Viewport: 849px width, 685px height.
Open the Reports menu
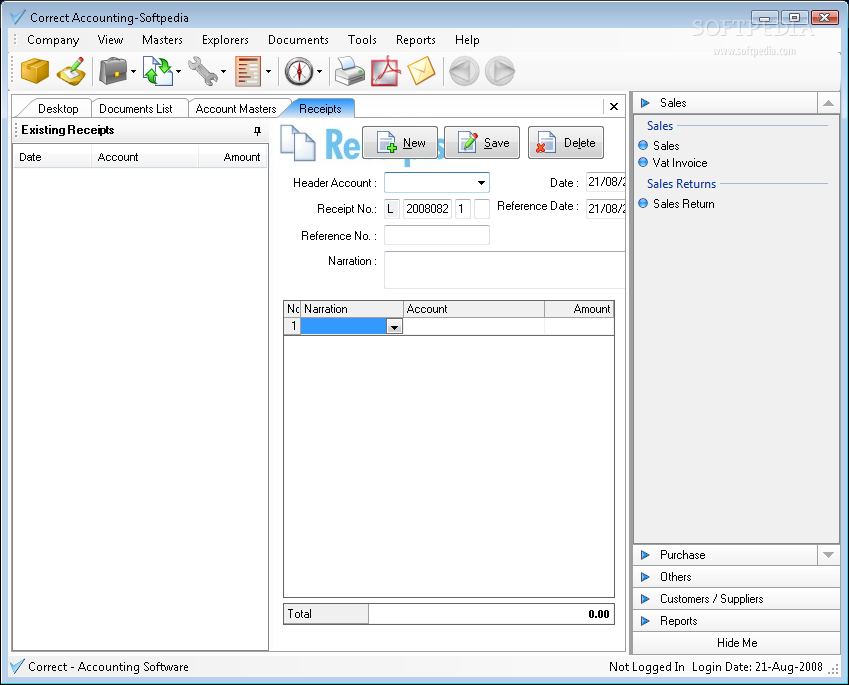coord(415,40)
